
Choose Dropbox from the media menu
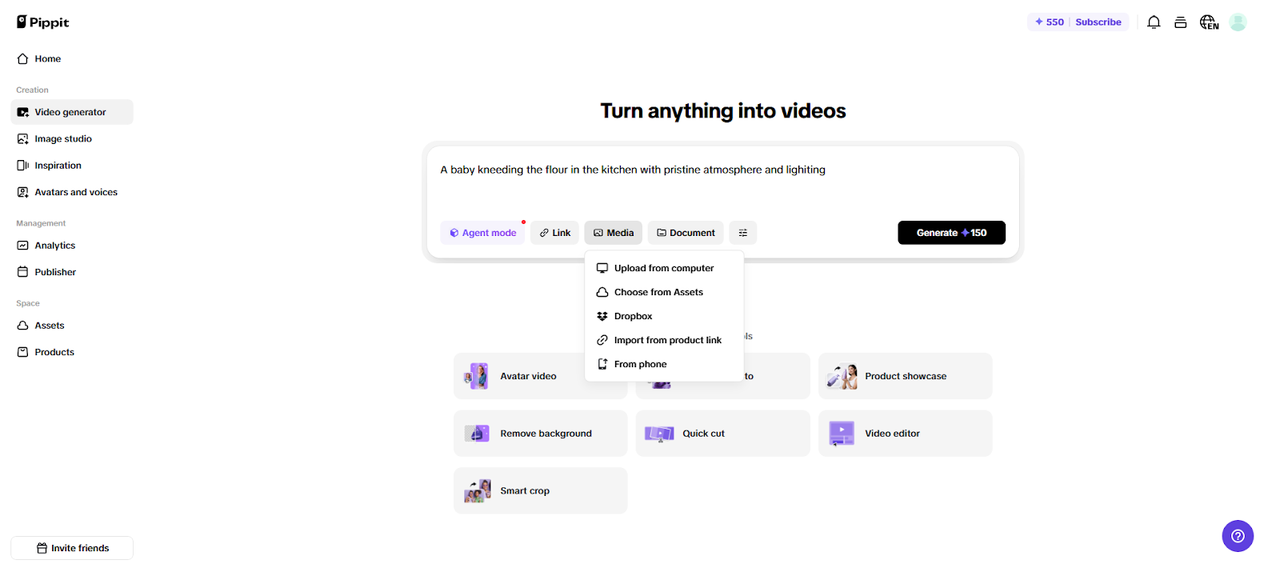point(632,316)
